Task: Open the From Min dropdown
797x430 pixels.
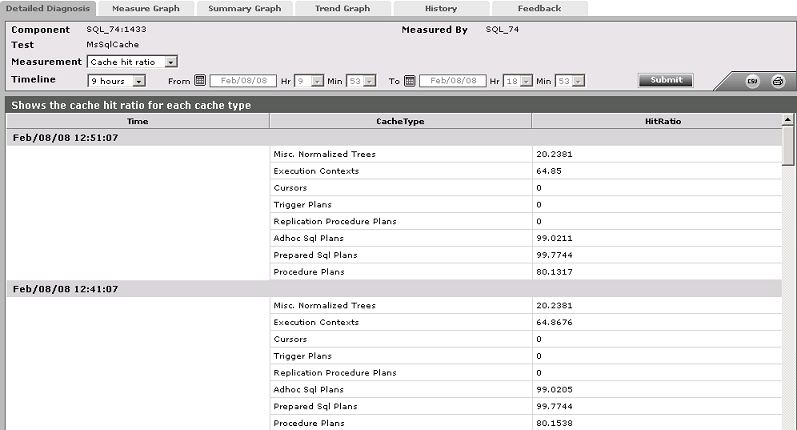Action: pyautogui.click(x=361, y=81)
